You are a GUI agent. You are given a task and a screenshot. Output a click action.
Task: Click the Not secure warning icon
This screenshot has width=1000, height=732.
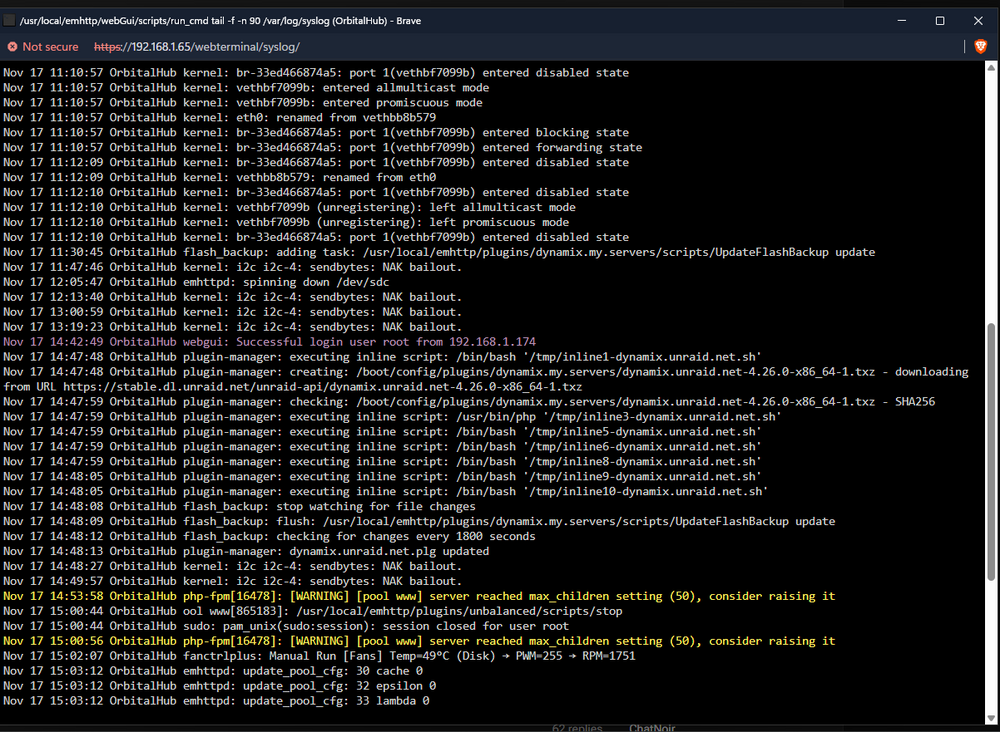pyautogui.click(x=12, y=47)
